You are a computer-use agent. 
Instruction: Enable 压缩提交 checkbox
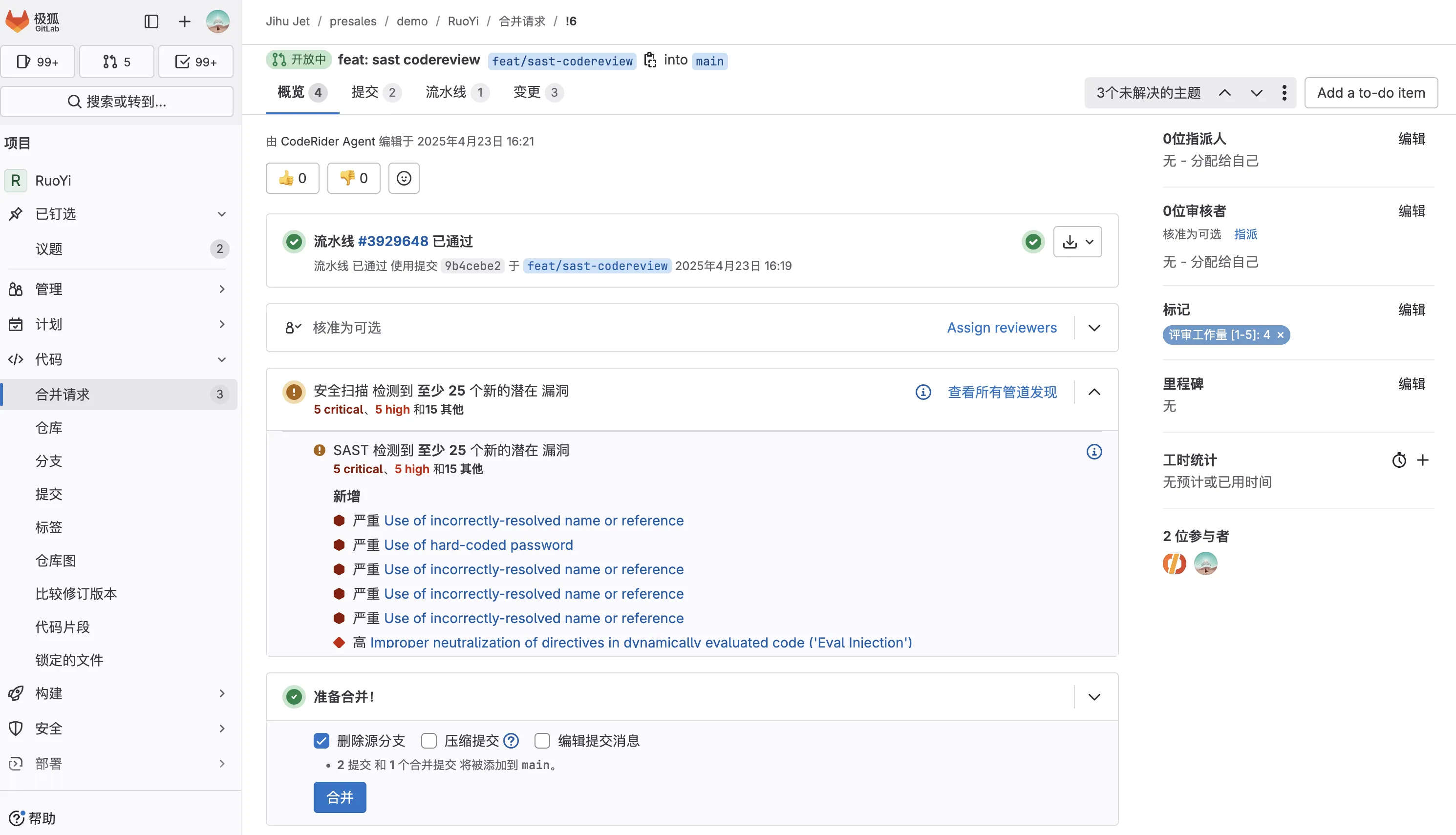tap(429, 741)
